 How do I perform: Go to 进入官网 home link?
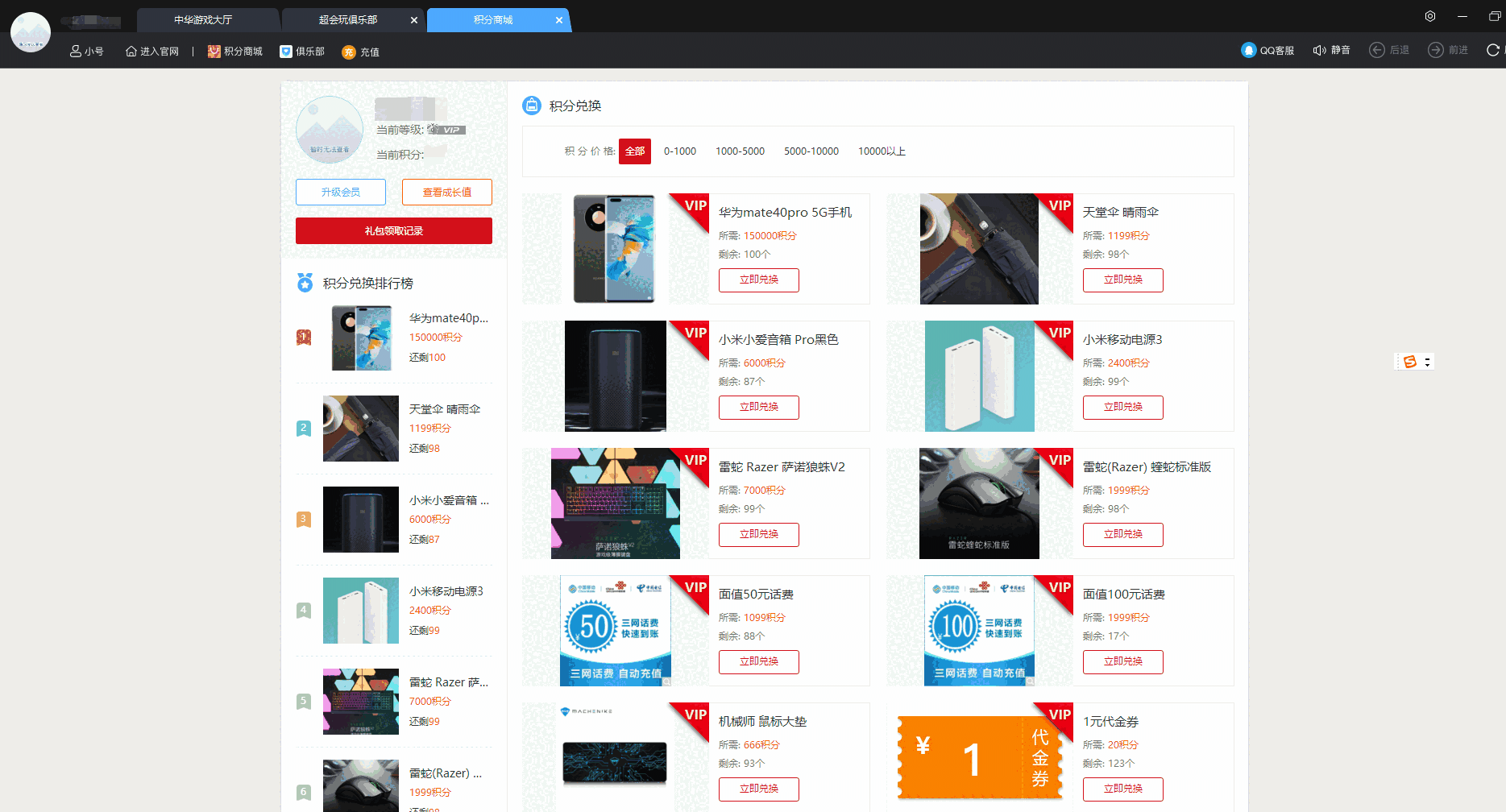tap(152, 51)
